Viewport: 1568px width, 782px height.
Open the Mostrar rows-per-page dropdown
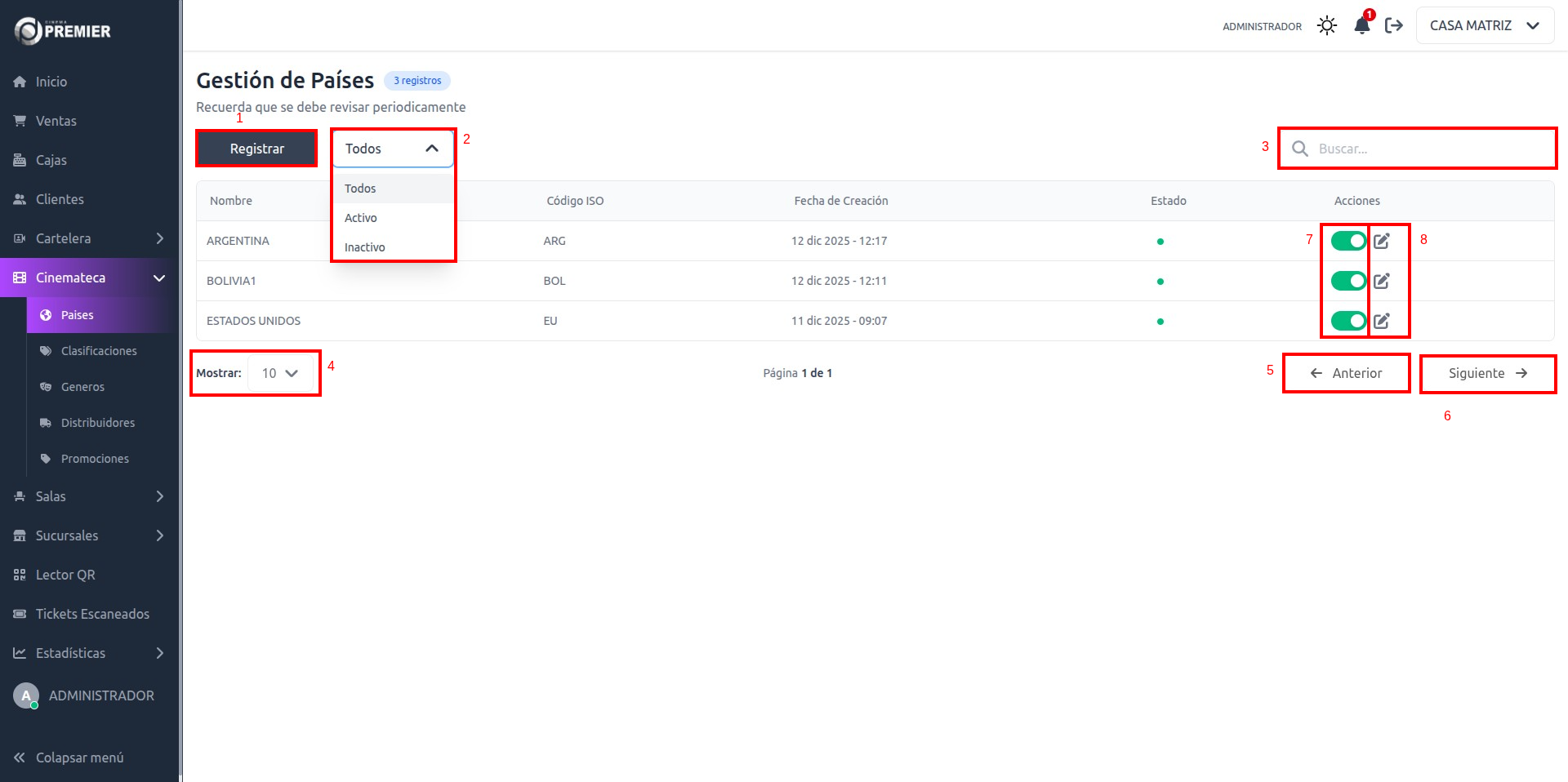[279, 373]
